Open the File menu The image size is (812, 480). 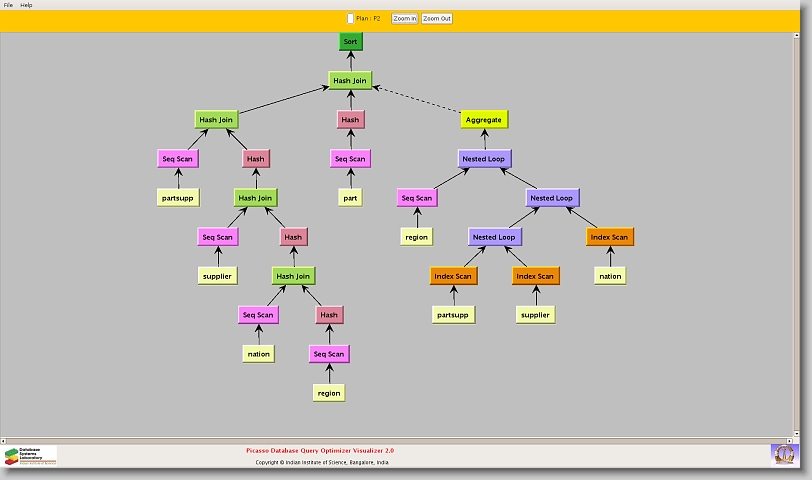8,5
